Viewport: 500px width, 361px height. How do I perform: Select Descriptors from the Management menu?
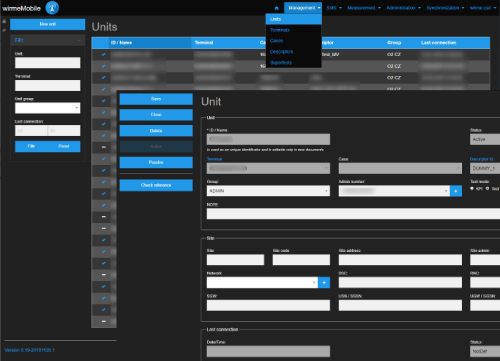281,52
